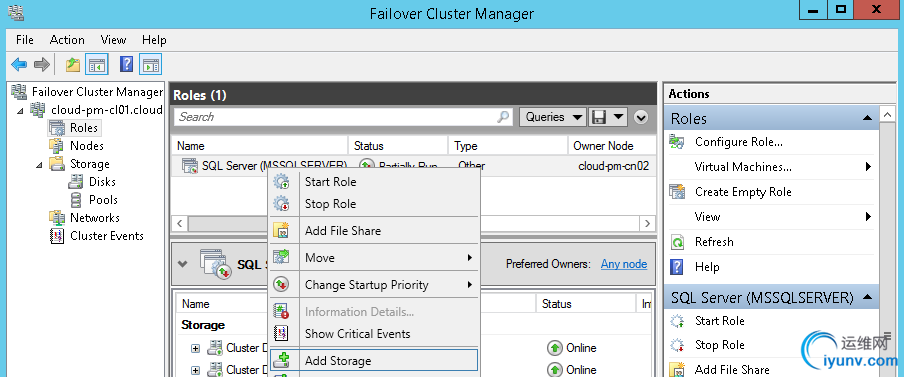Screen dimensions: 904x377
Task: Click Start Role in the Actions pane
Action: [720, 321]
